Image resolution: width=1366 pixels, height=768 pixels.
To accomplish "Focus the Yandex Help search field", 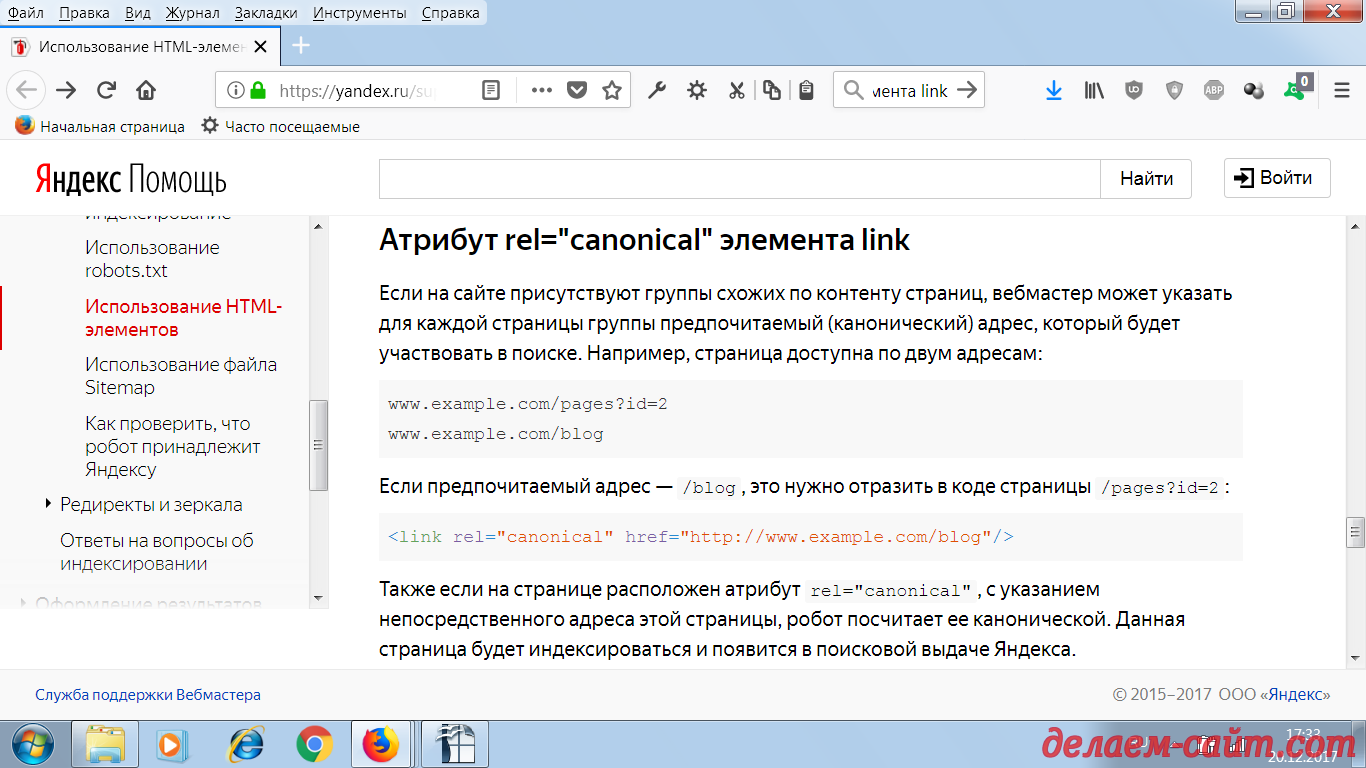I will 739,179.
